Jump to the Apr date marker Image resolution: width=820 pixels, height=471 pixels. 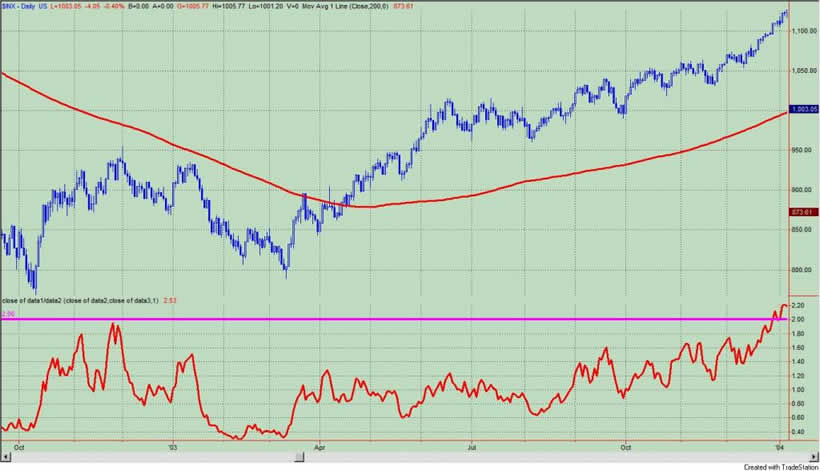[x=320, y=448]
